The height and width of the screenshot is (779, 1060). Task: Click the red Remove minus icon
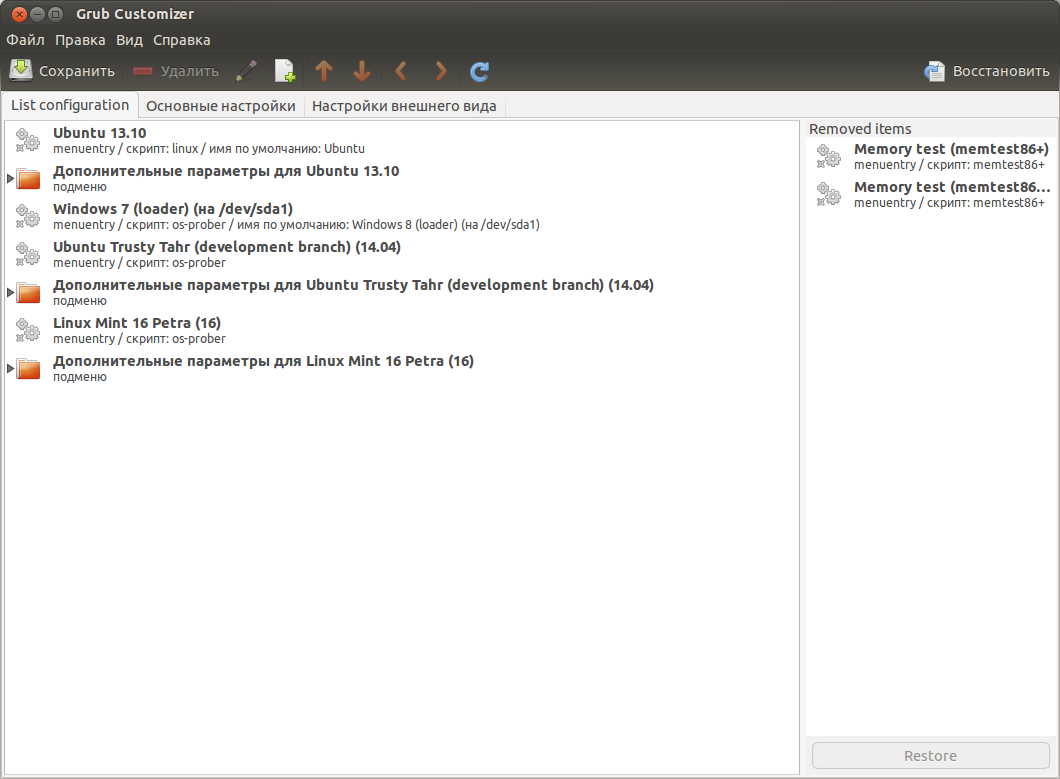pos(143,71)
